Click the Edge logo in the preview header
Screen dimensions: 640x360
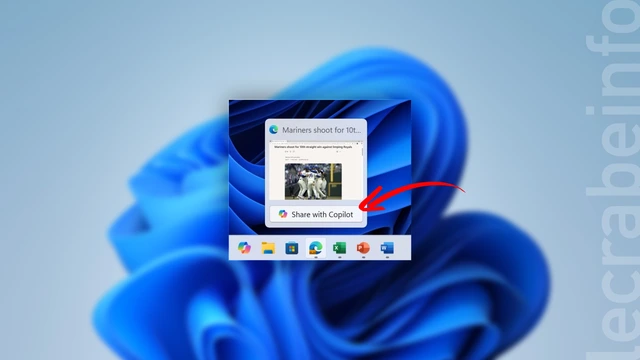(x=273, y=130)
